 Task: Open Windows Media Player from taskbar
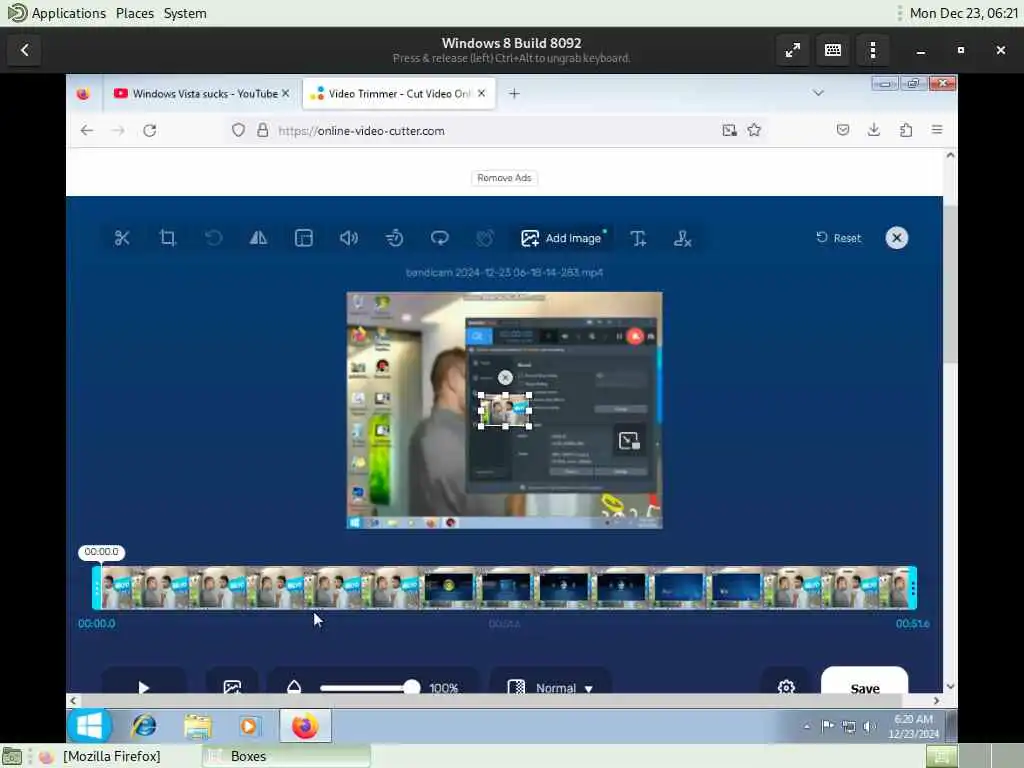point(249,726)
